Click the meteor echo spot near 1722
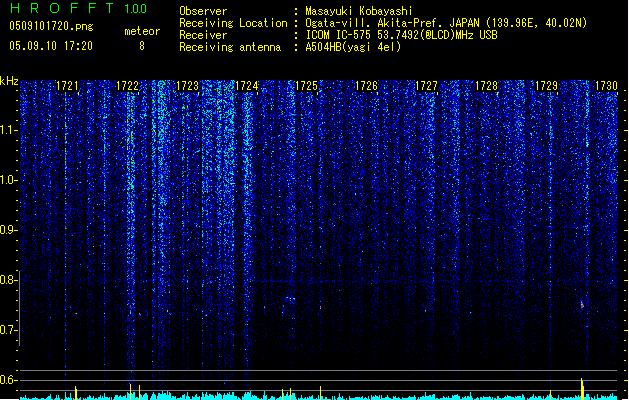The width and height of the screenshot is (629, 400). (130, 307)
